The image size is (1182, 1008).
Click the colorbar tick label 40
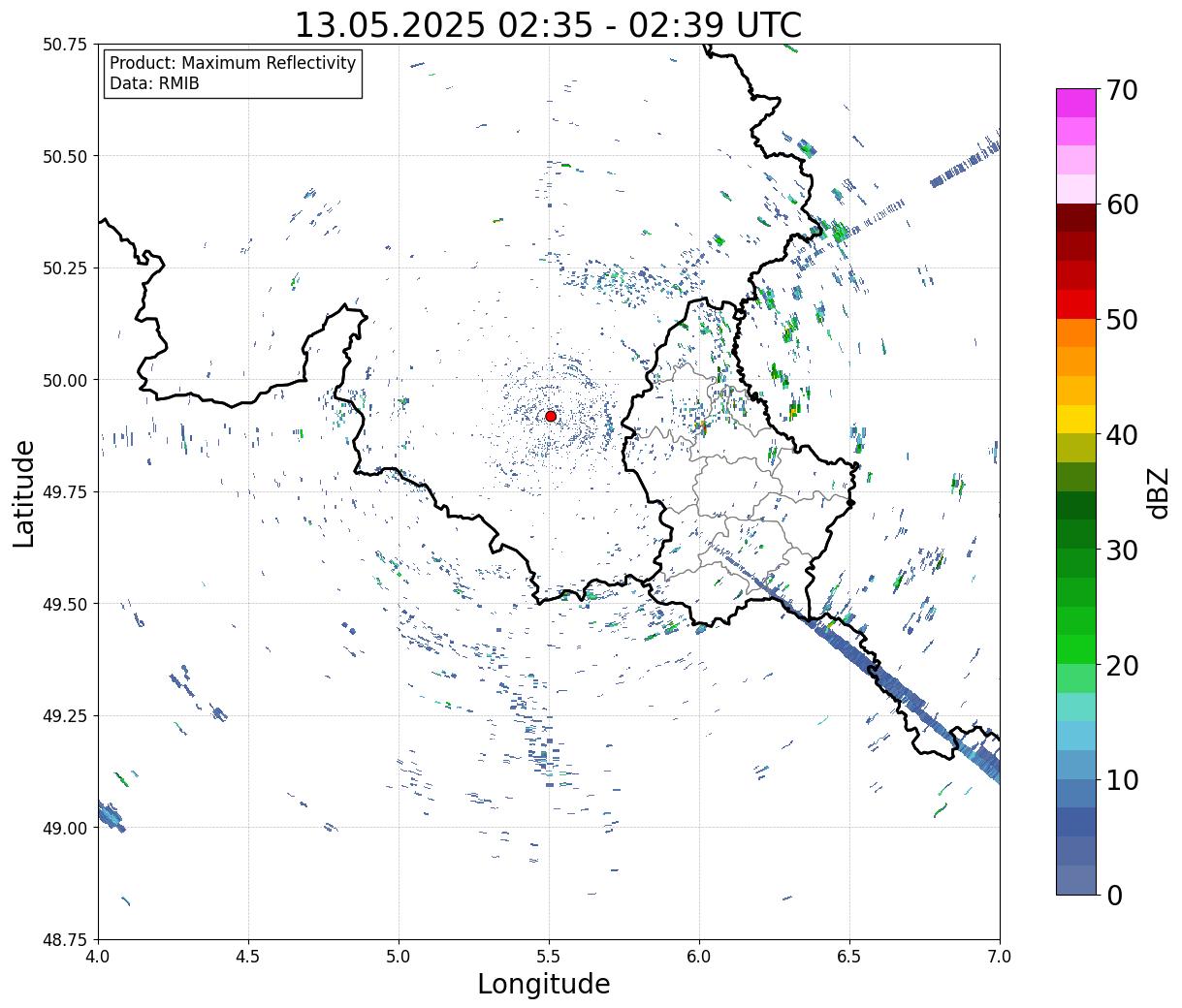[x=1122, y=435]
